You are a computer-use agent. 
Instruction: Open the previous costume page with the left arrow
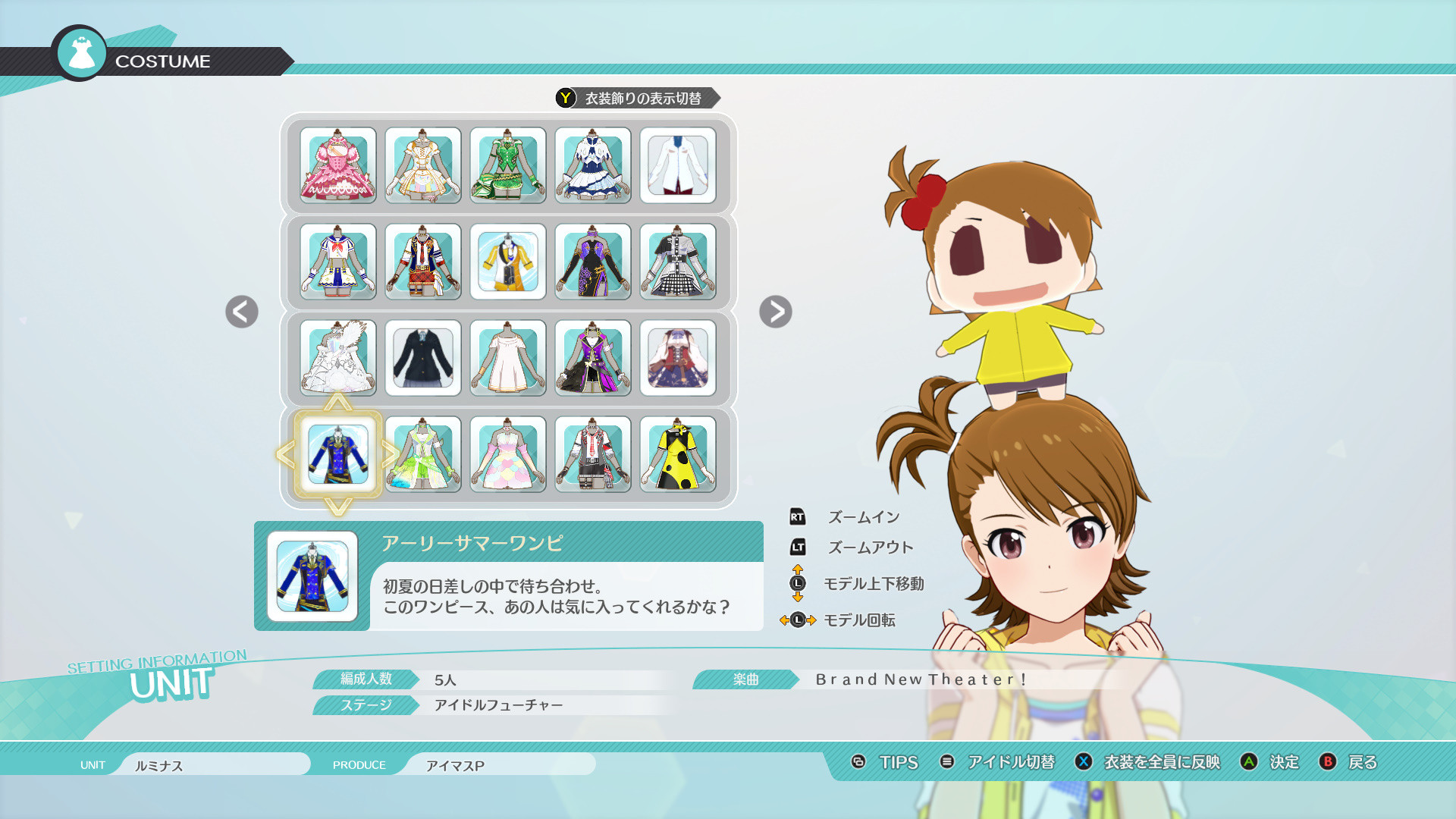240,312
